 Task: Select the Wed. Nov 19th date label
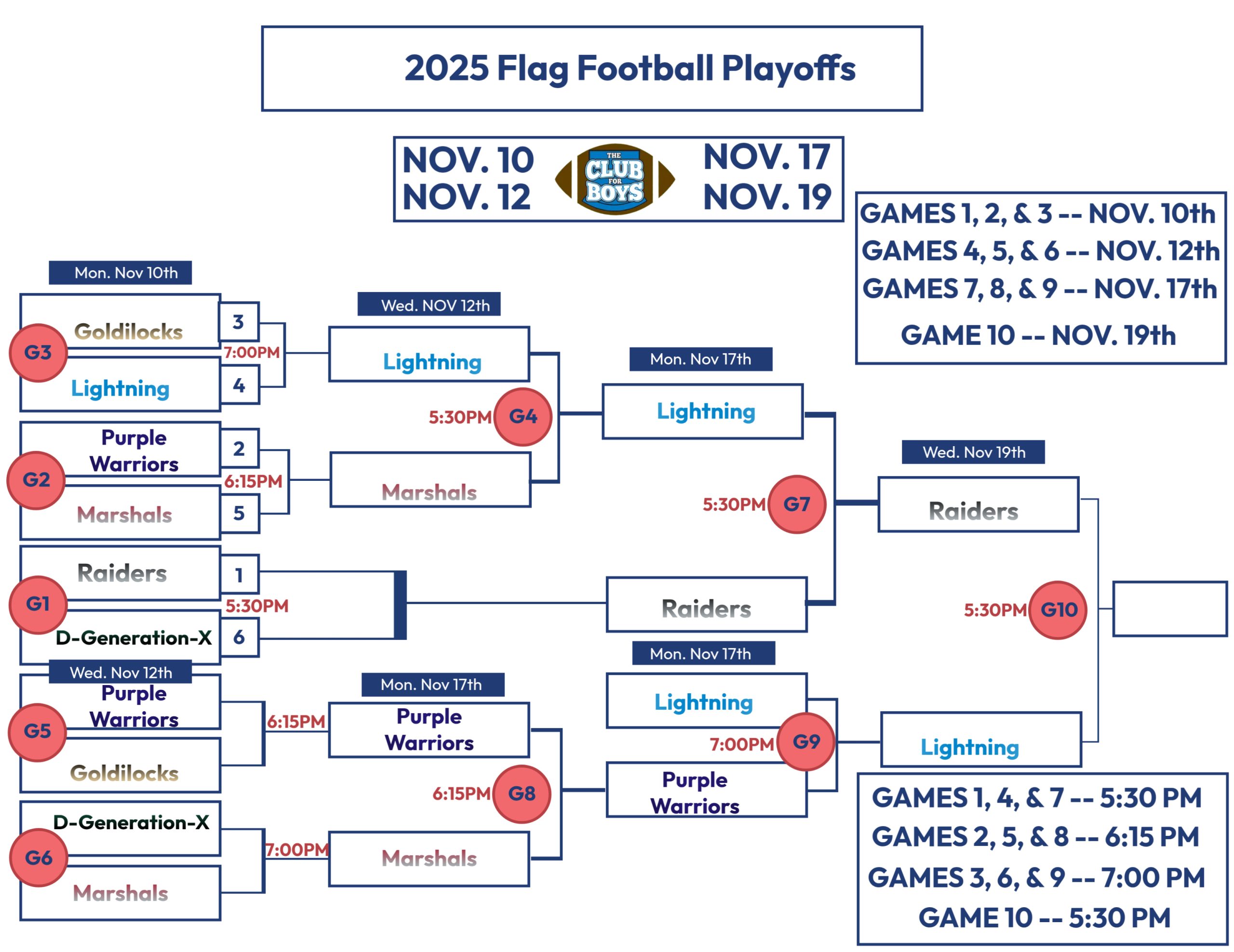973,452
